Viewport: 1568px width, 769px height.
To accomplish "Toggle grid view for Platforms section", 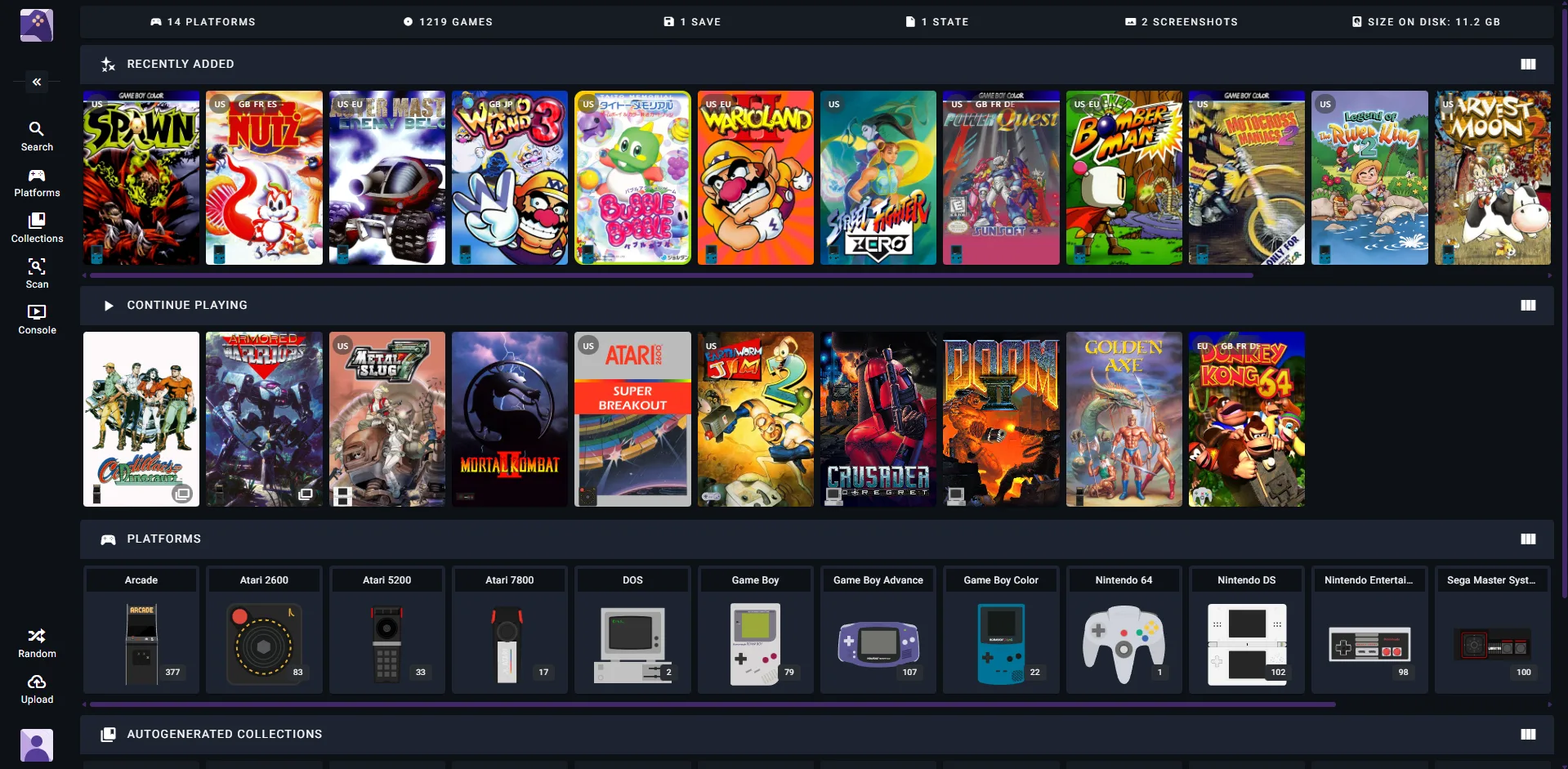I will (x=1527, y=539).
